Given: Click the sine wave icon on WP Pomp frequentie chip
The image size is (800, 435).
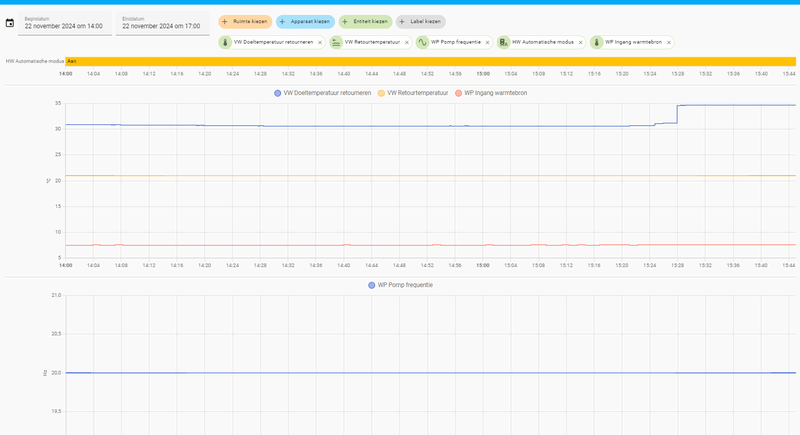Looking at the screenshot, I should [422, 42].
